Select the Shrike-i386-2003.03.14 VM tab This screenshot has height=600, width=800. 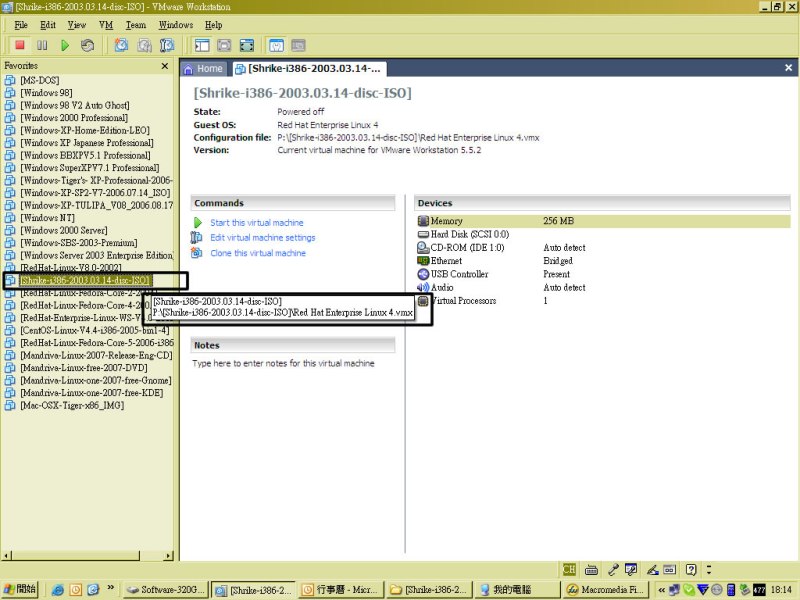tap(309, 69)
